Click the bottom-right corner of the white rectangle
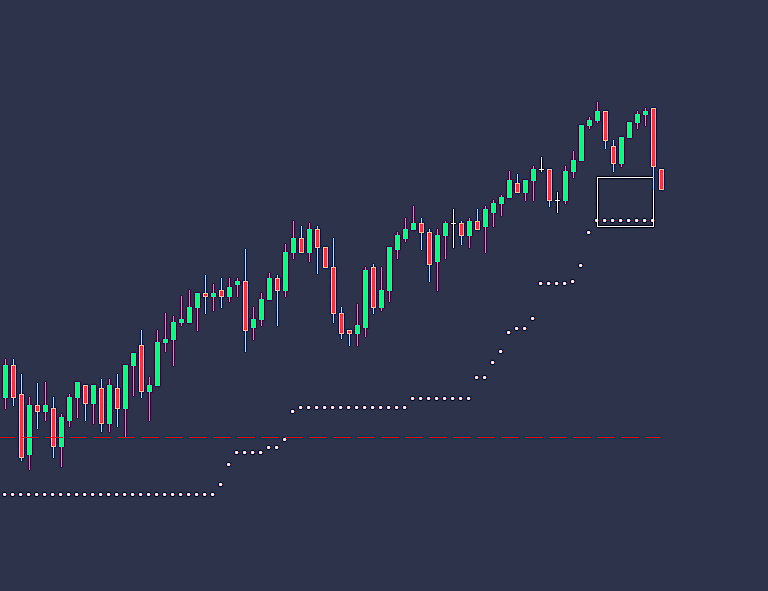Image resolution: width=768 pixels, height=591 pixels. (653, 226)
